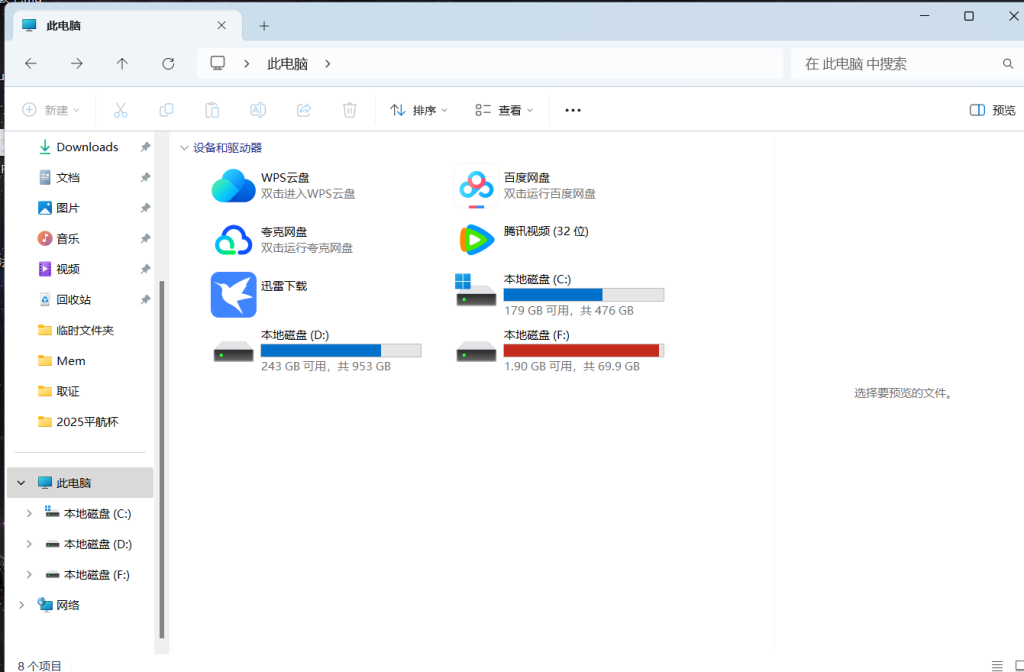Open the 腾讯视频 (32 位) icon
1024x672 pixels.
476,240
